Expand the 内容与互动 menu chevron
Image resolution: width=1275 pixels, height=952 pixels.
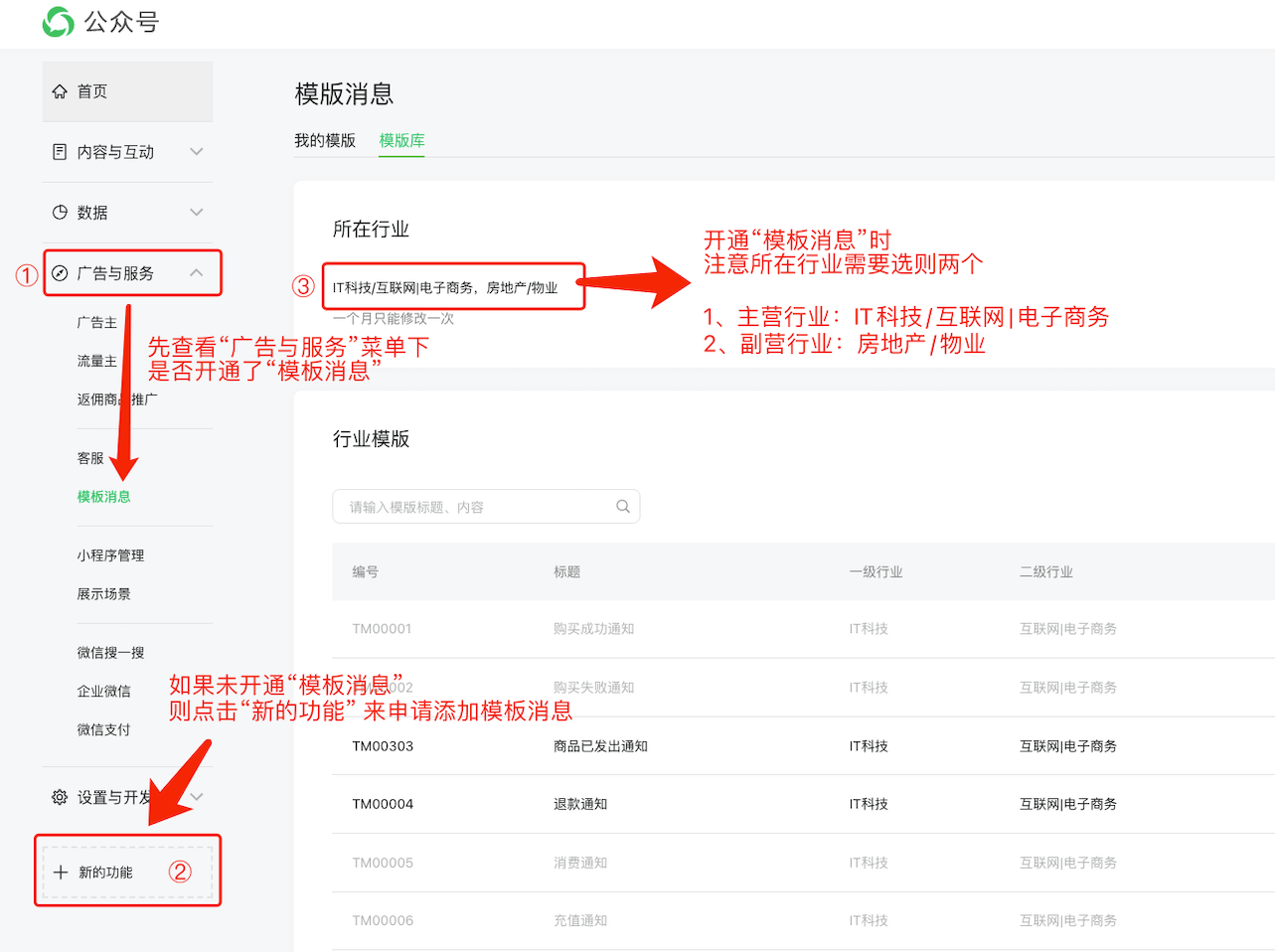pos(197,152)
